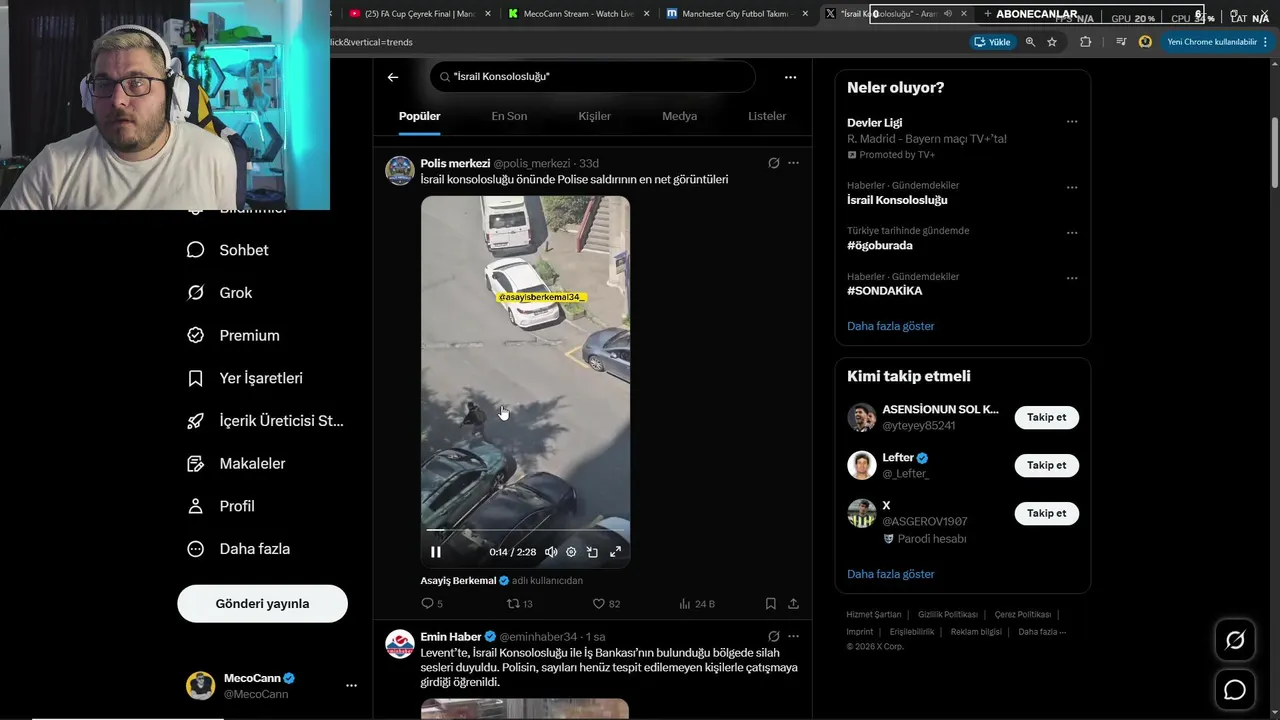Show more follow suggestions link

pos(891,574)
